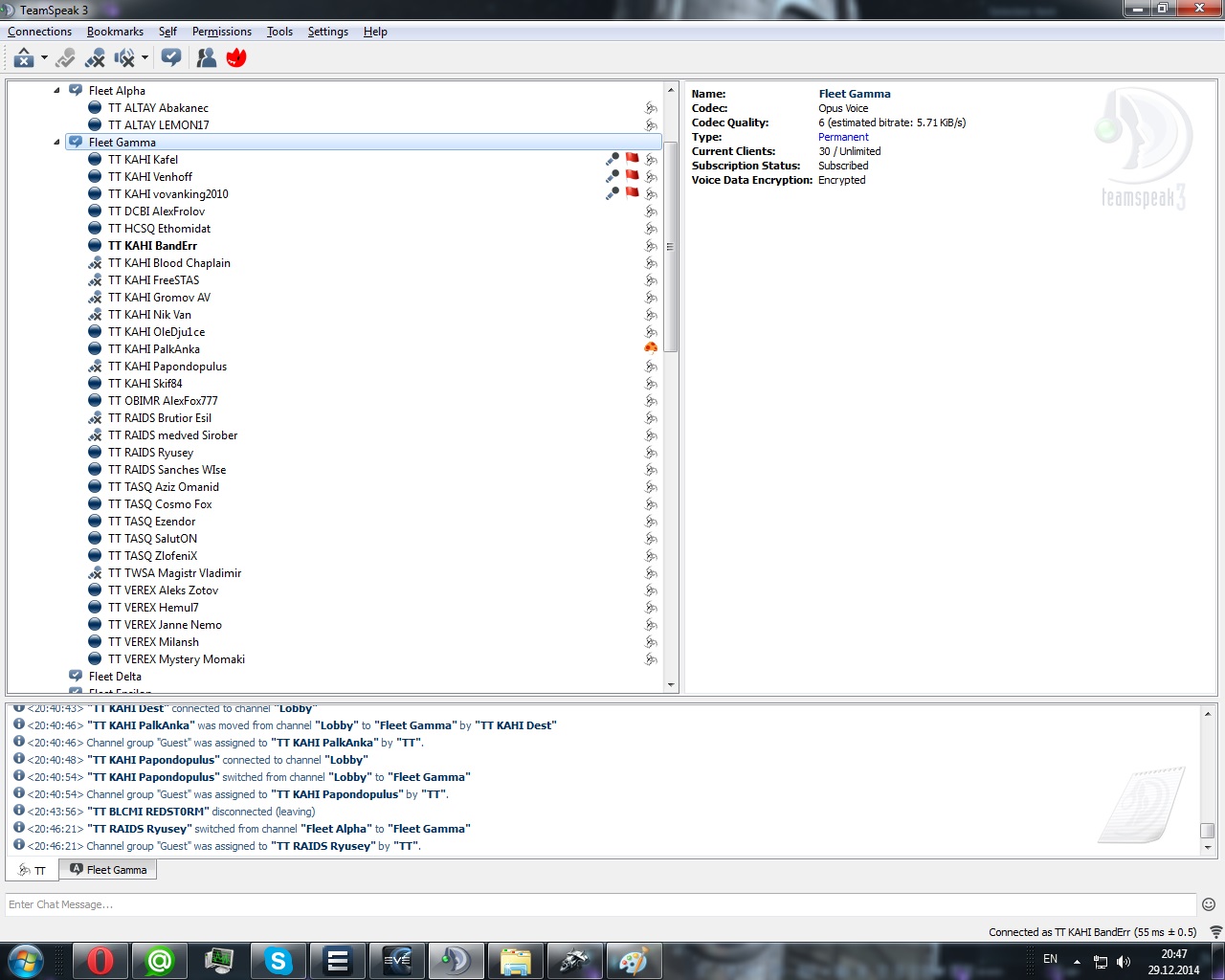Collapse the Fleet Gamma channel

56,143
